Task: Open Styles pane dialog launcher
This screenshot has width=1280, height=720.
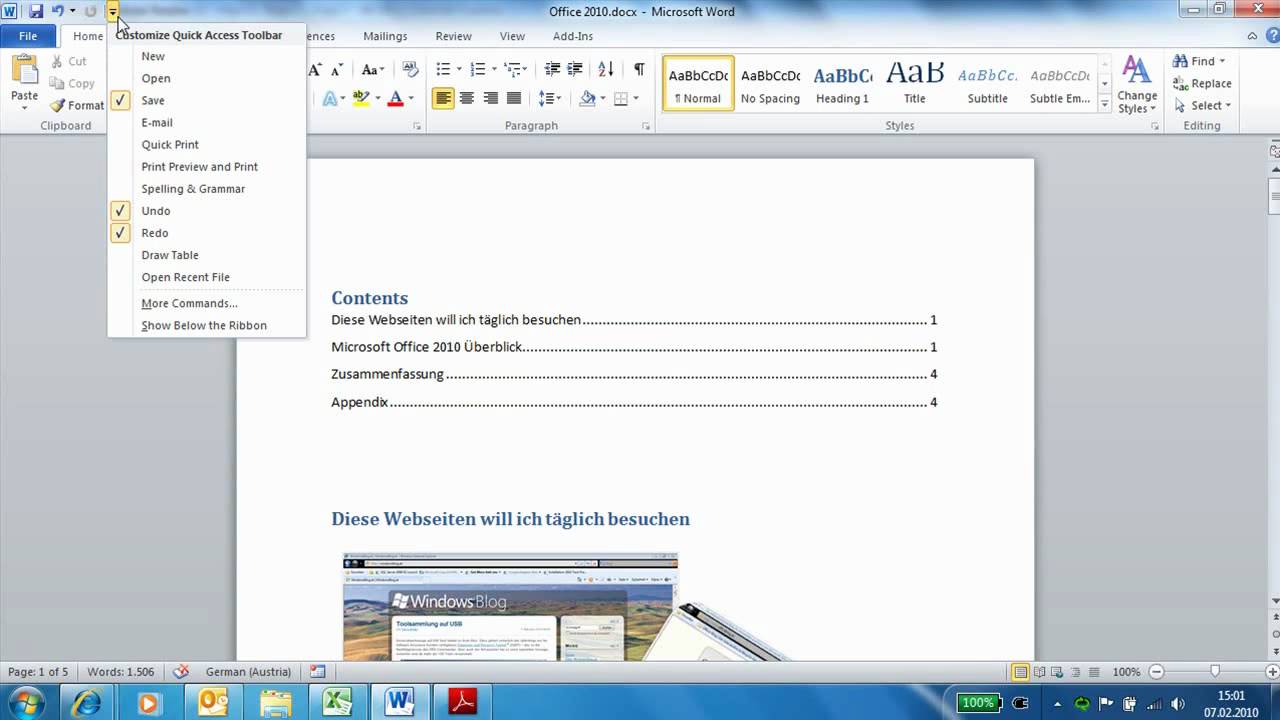Action: tap(1155, 127)
